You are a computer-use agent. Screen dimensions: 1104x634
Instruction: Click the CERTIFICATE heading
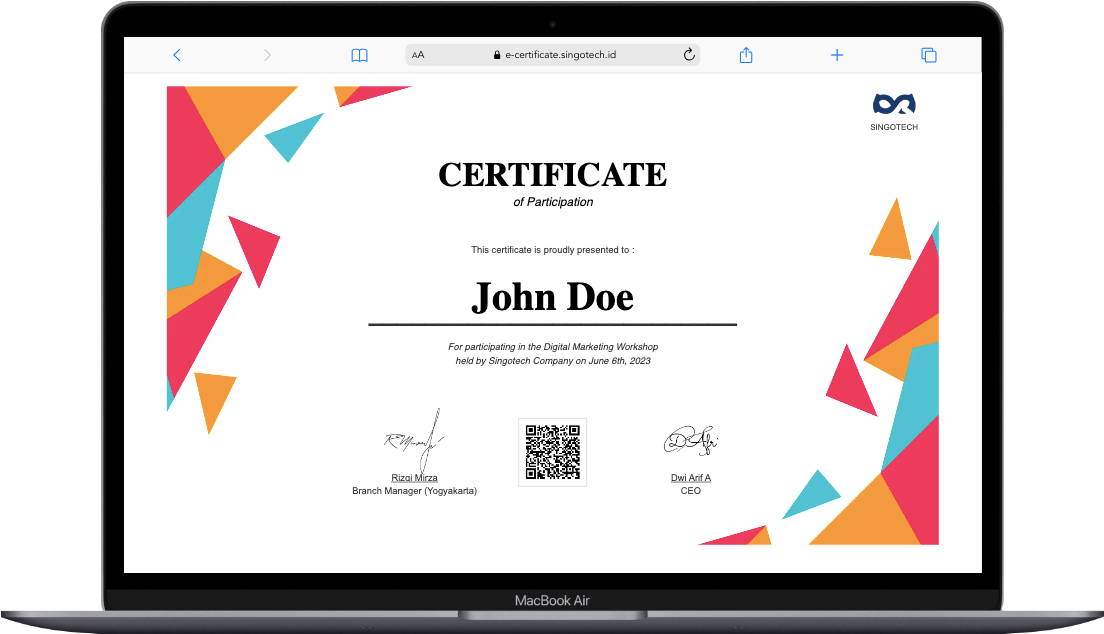[x=552, y=174]
